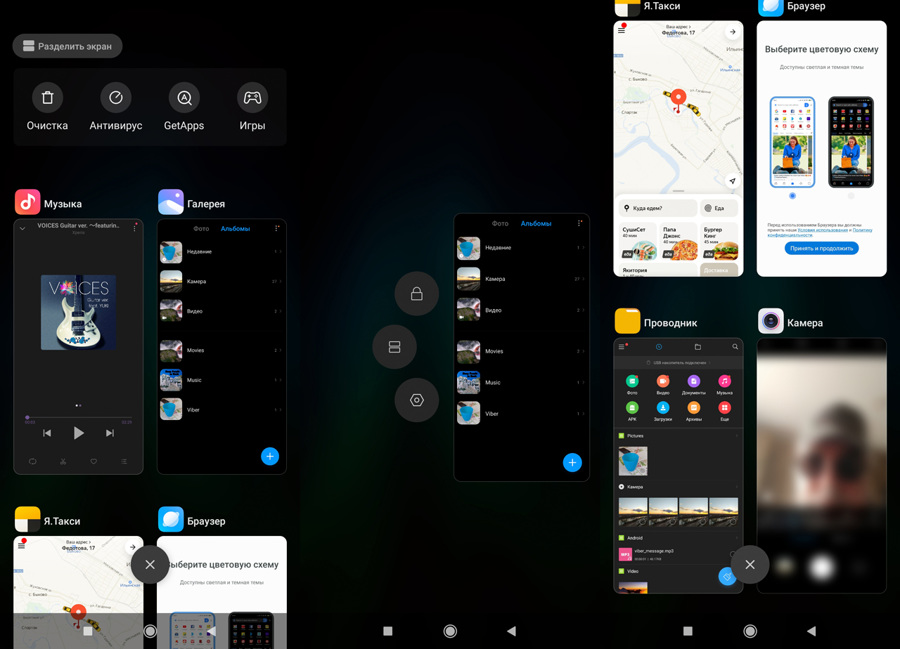The height and width of the screenshot is (649, 900).
Task: Open the hamburger menu in Проводник
Action: tap(622, 347)
